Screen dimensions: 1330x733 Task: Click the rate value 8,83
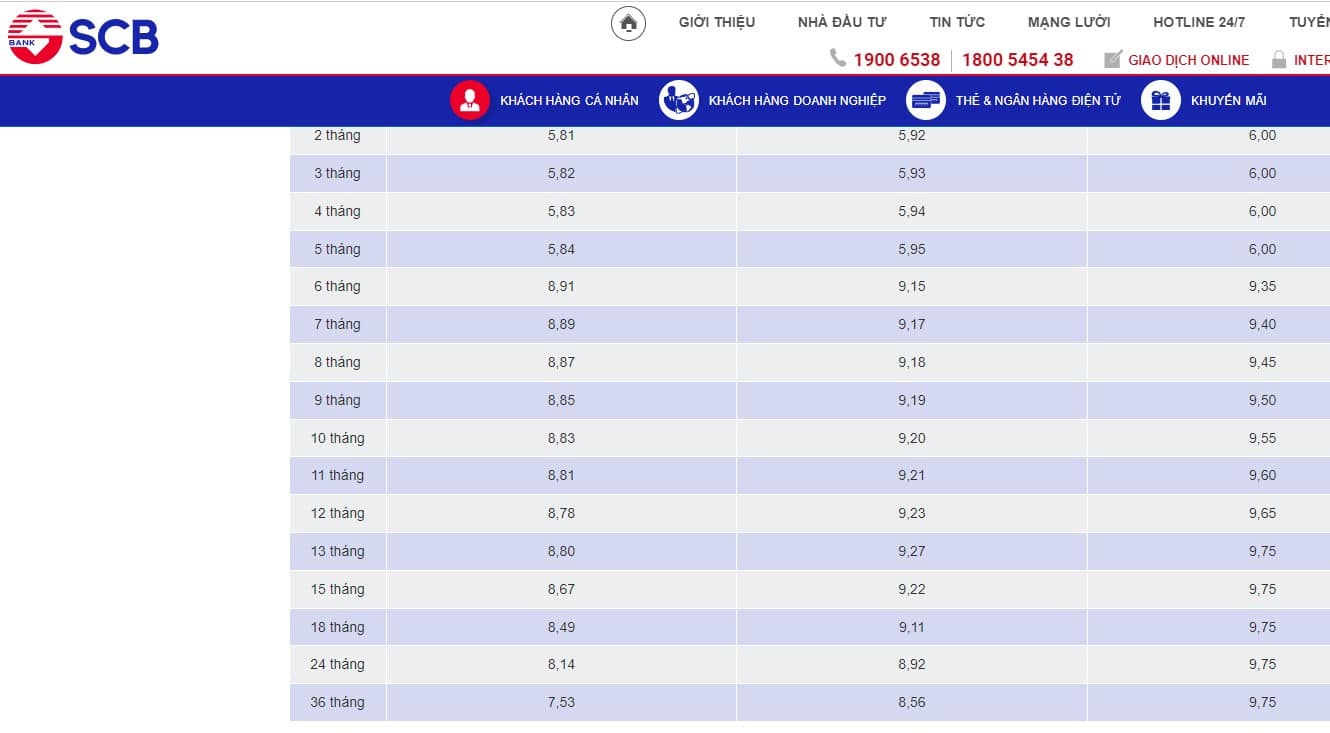tap(561, 438)
